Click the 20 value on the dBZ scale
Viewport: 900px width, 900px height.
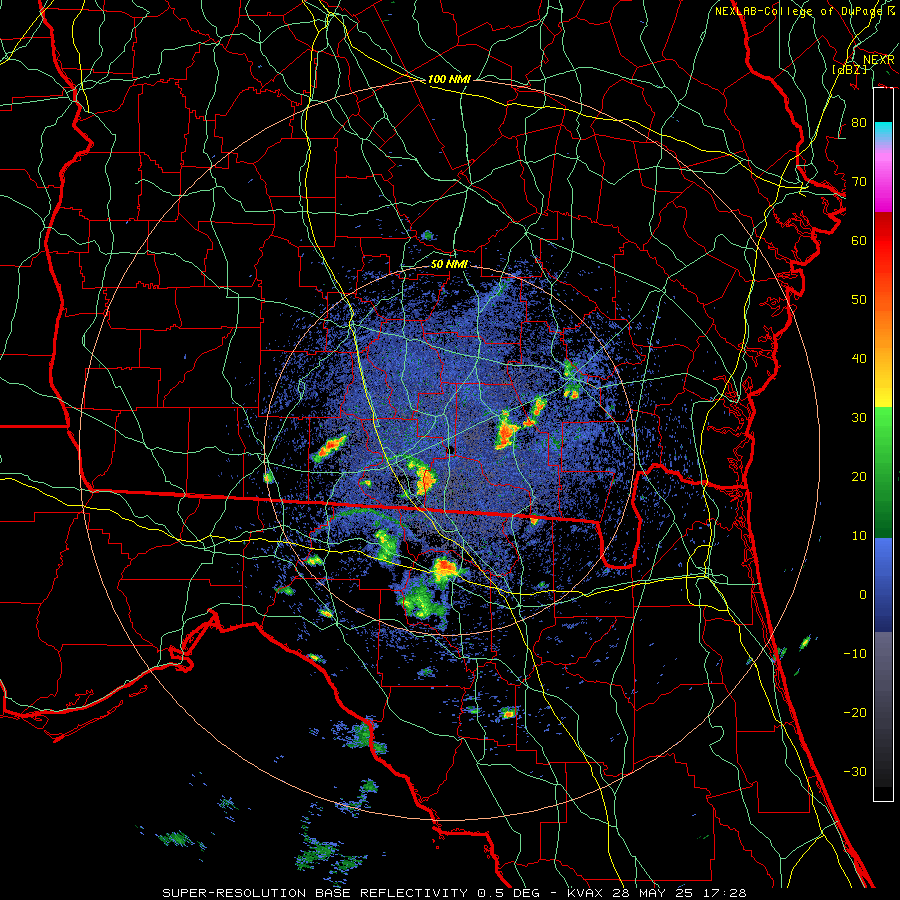859,476
